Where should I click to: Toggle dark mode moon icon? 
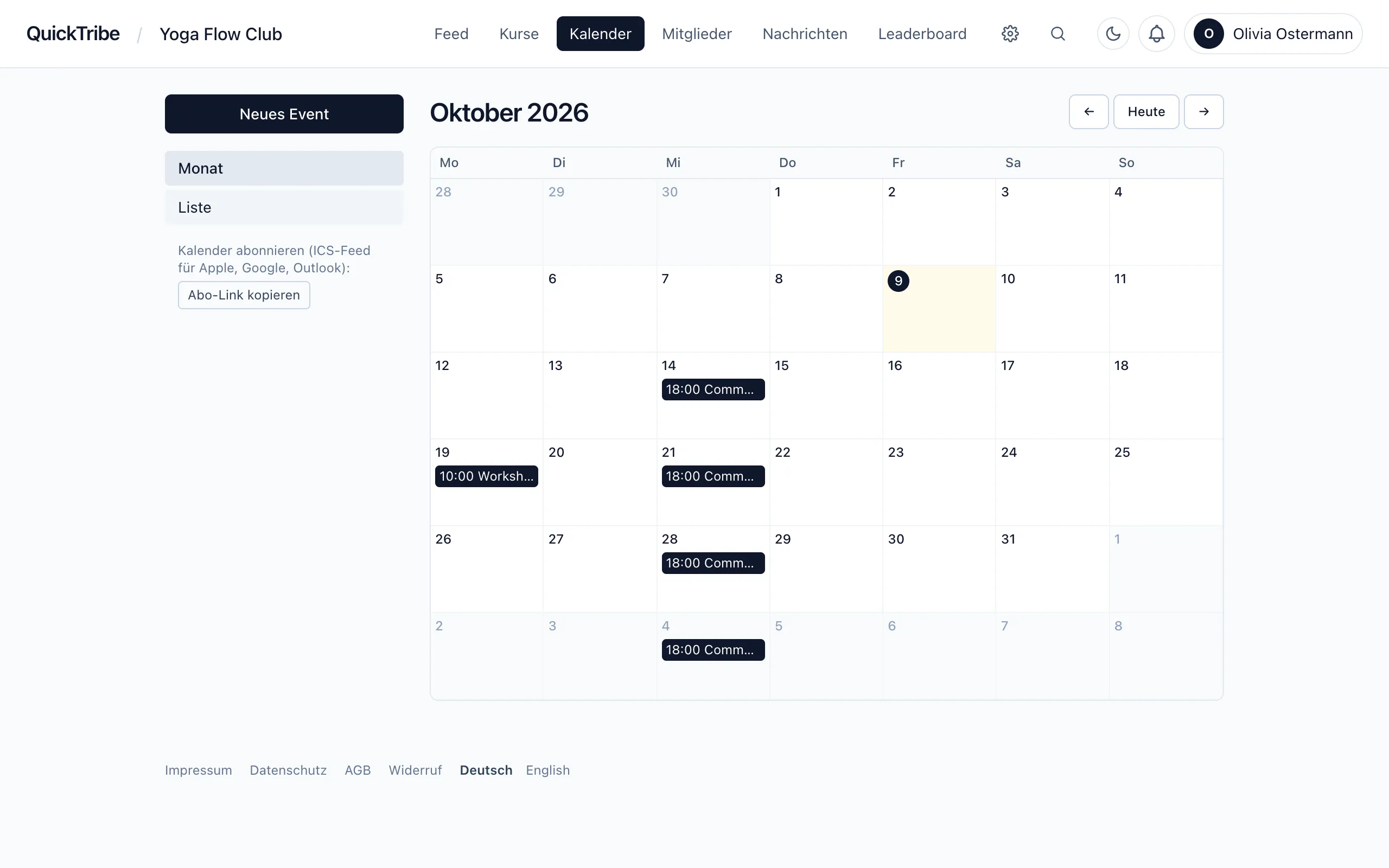[1113, 34]
